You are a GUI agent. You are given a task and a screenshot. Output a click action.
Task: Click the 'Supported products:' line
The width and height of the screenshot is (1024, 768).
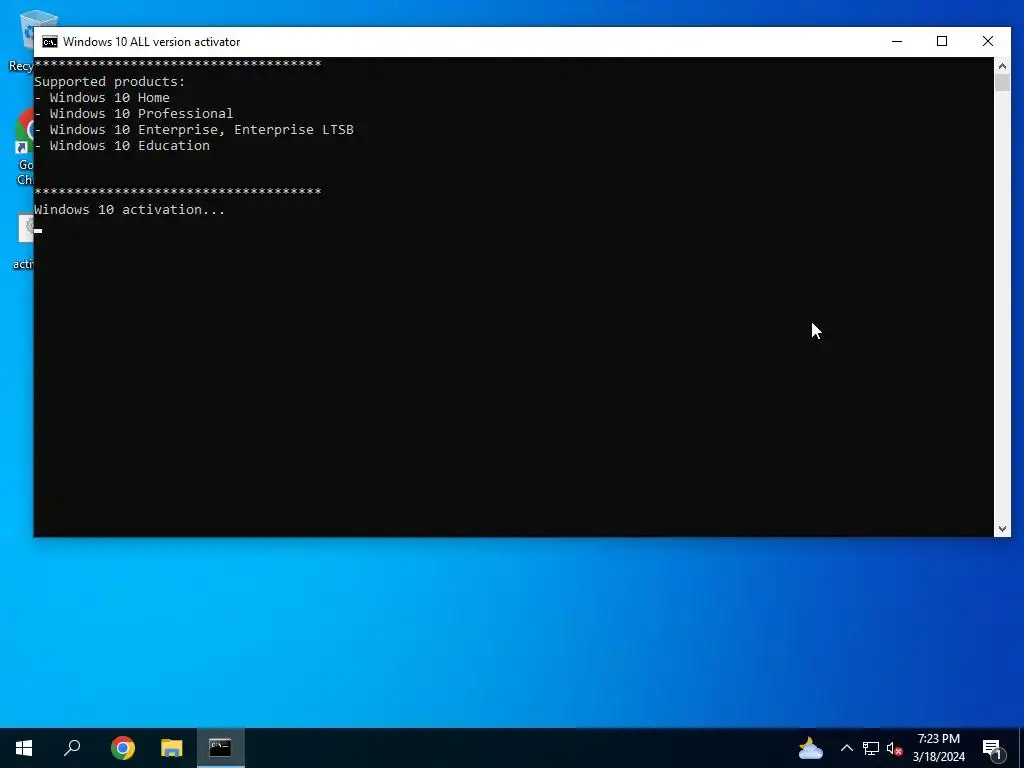[110, 82]
